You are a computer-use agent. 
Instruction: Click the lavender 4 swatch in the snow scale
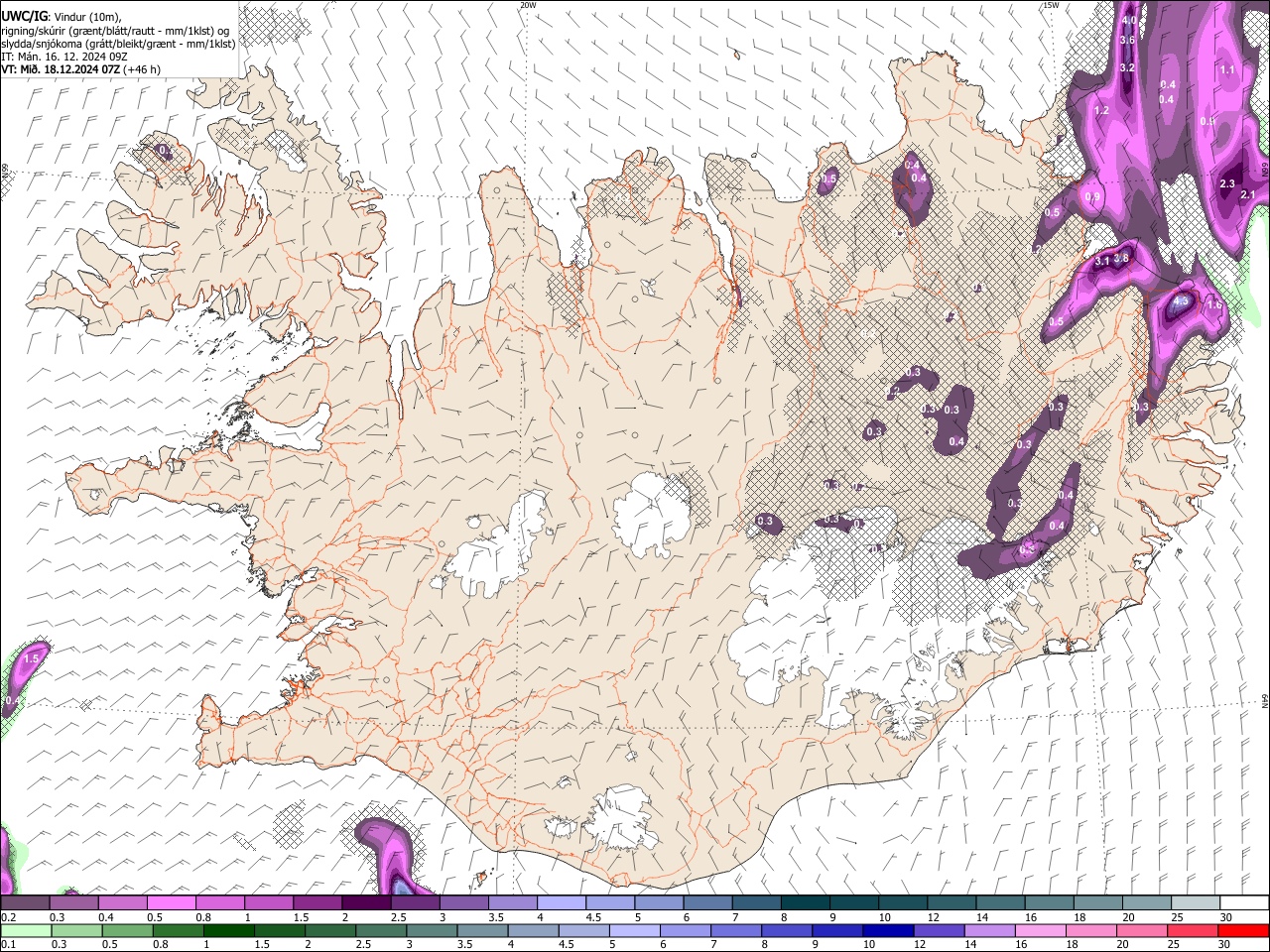pyautogui.click(x=562, y=902)
